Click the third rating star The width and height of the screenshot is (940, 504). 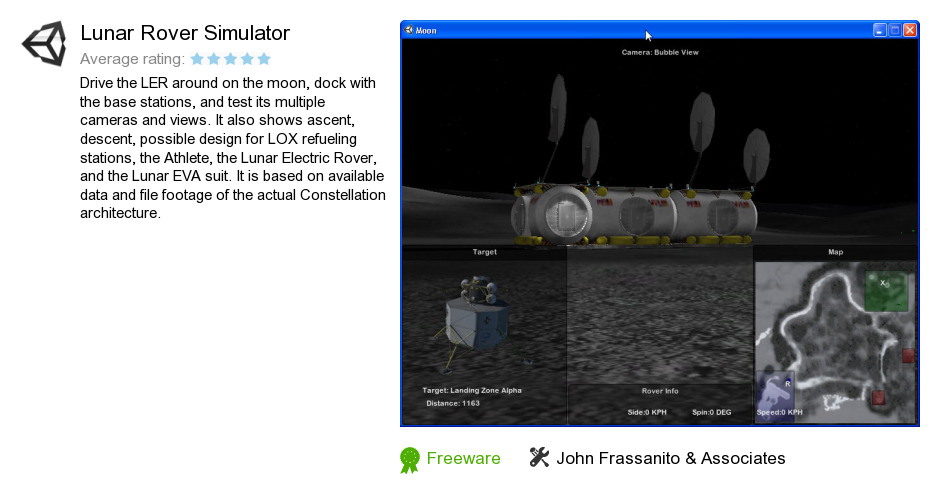(x=231, y=59)
